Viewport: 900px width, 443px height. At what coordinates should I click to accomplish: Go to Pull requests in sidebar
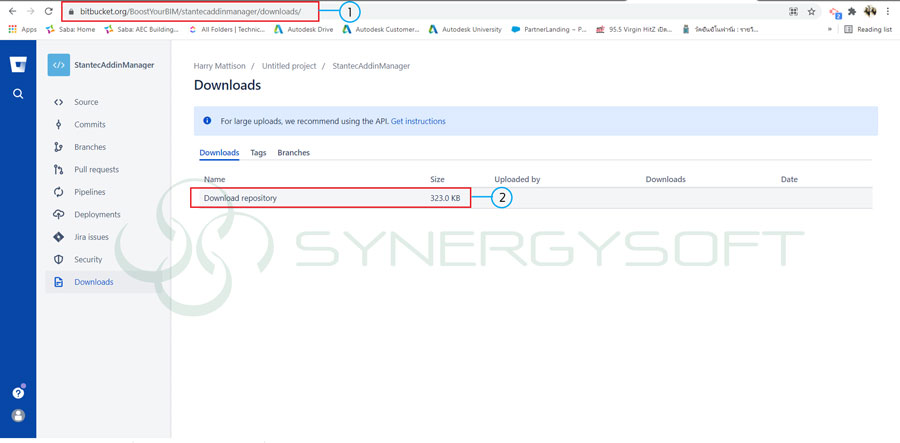coord(96,169)
